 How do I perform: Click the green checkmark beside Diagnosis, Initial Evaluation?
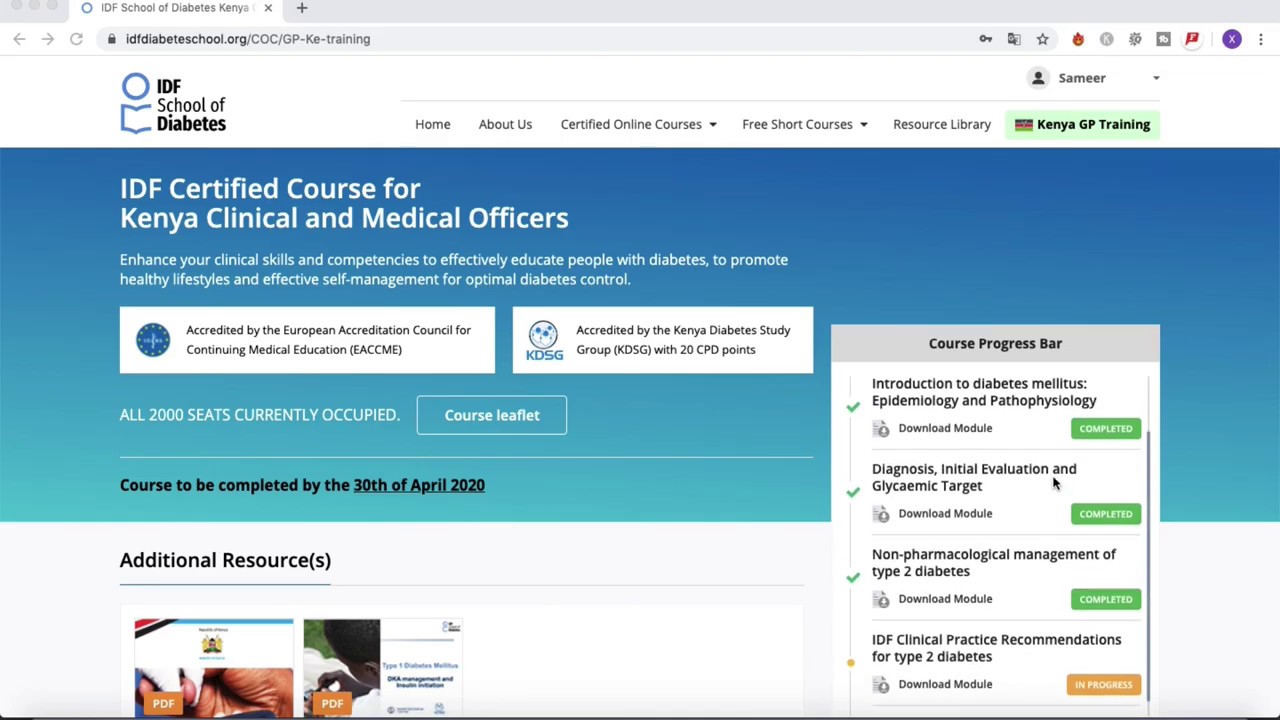pos(853,492)
